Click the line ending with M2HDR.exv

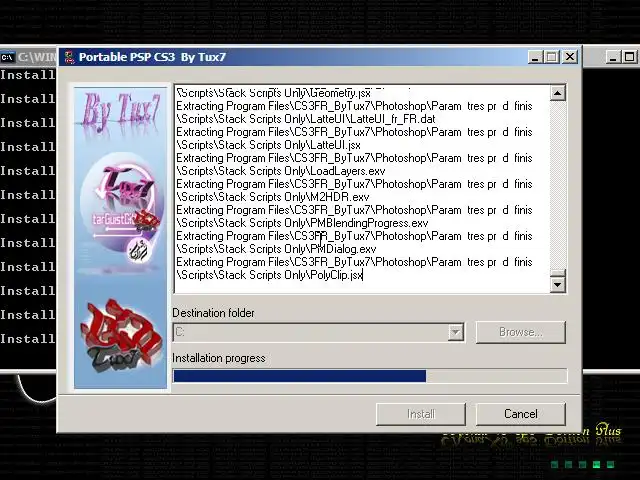[273, 197]
